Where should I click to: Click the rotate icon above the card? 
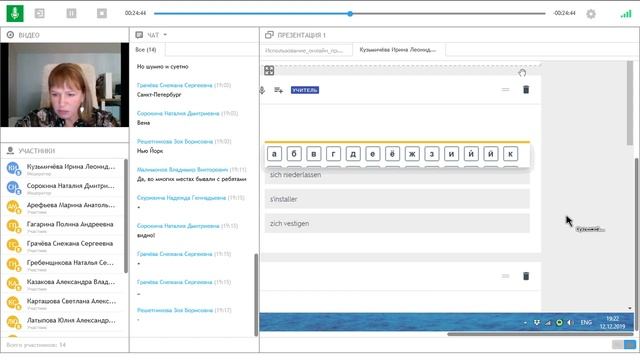click(x=522, y=73)
